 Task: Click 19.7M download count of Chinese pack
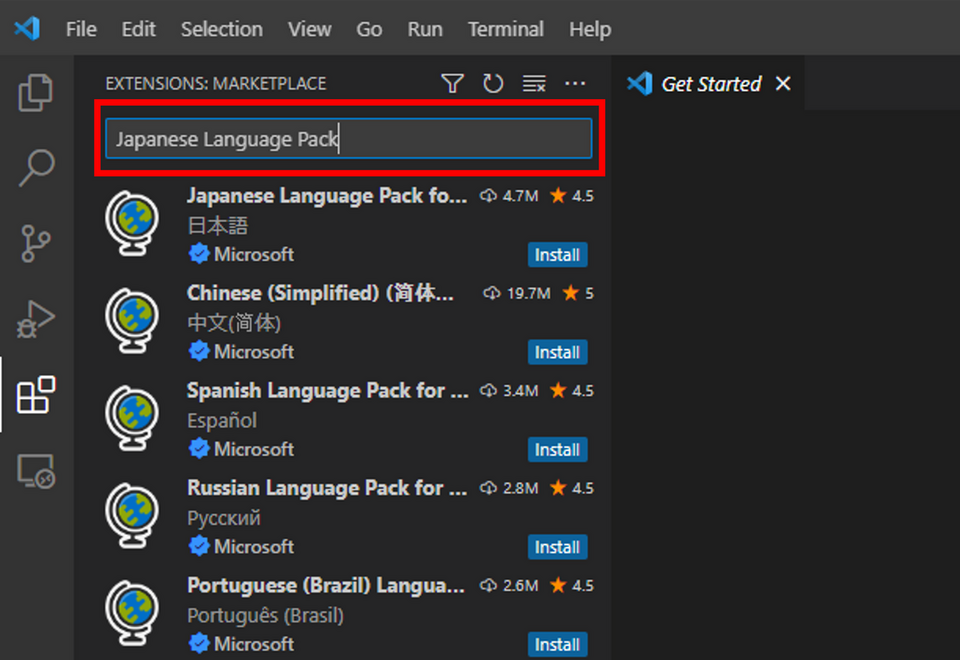(517, 293)
